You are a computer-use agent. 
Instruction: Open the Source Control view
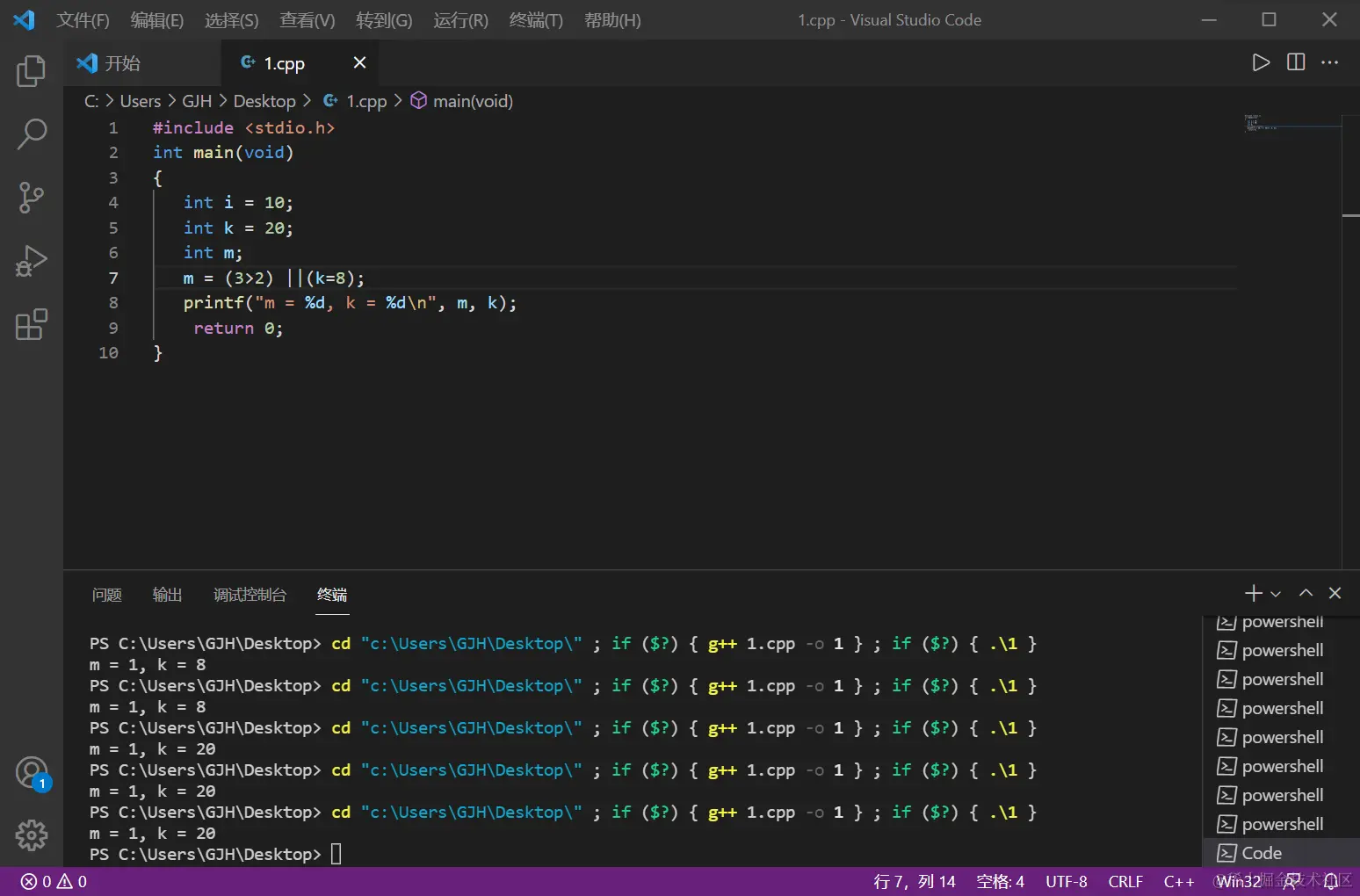(32, 198)
